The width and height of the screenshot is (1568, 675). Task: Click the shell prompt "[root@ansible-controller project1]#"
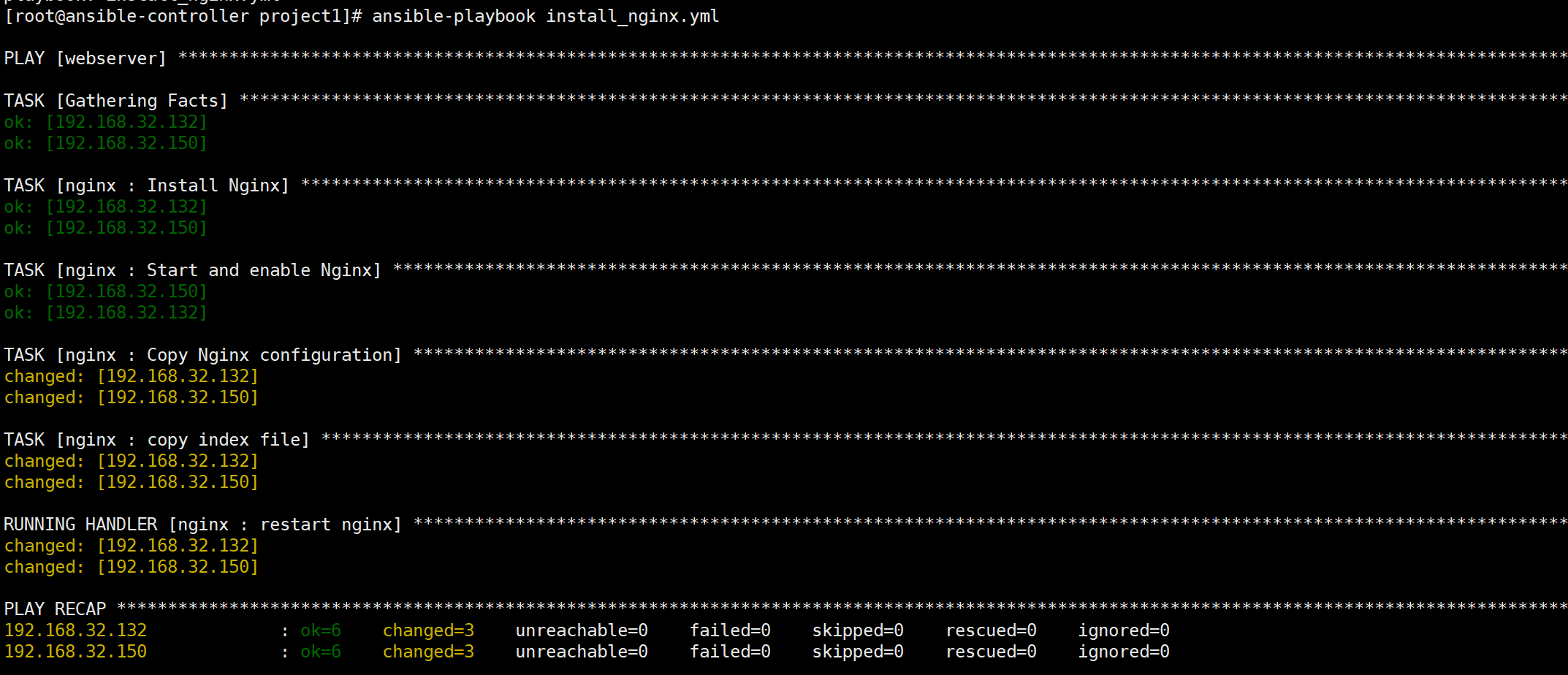point(183,16)
